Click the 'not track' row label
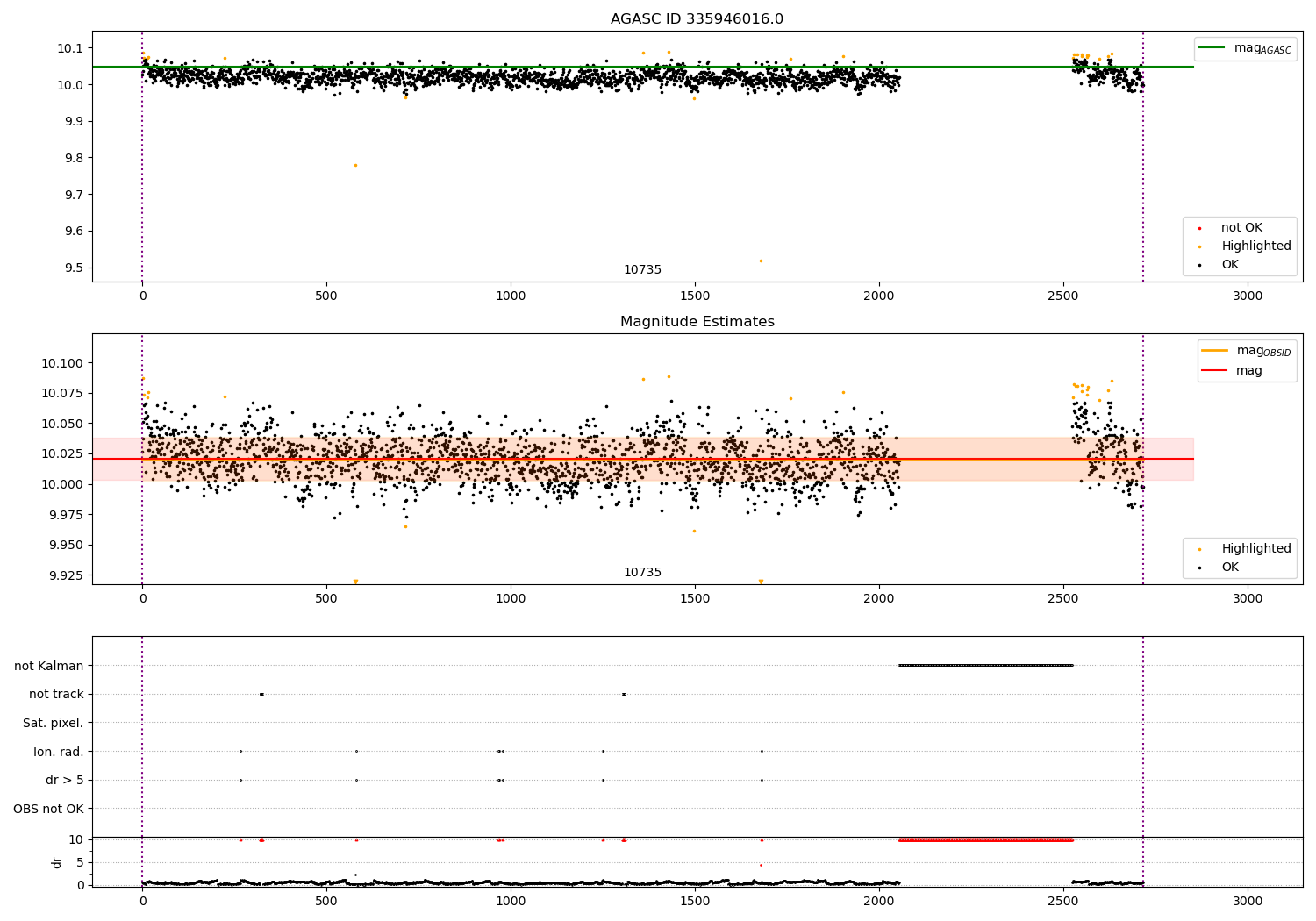 coord(56,695)
